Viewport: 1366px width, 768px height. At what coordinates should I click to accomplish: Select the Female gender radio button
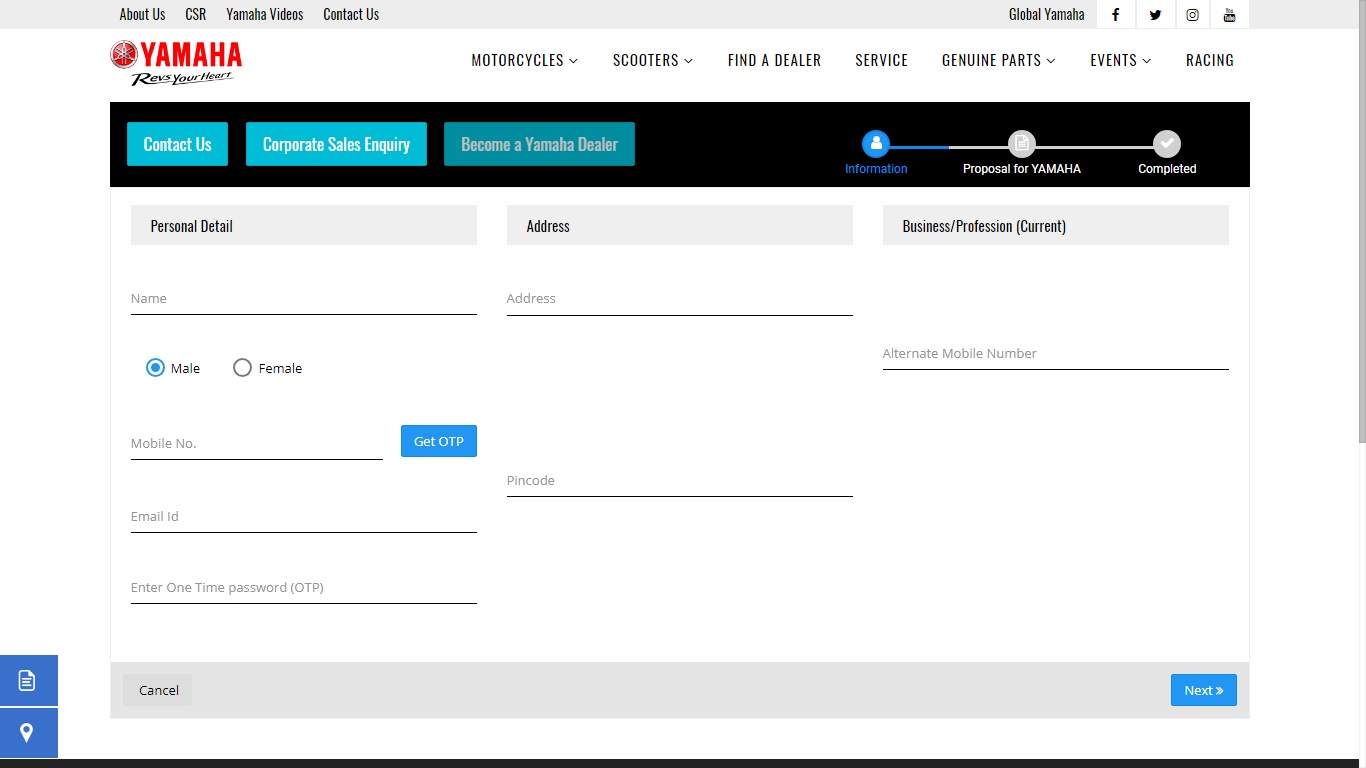(x=242, y=367)
